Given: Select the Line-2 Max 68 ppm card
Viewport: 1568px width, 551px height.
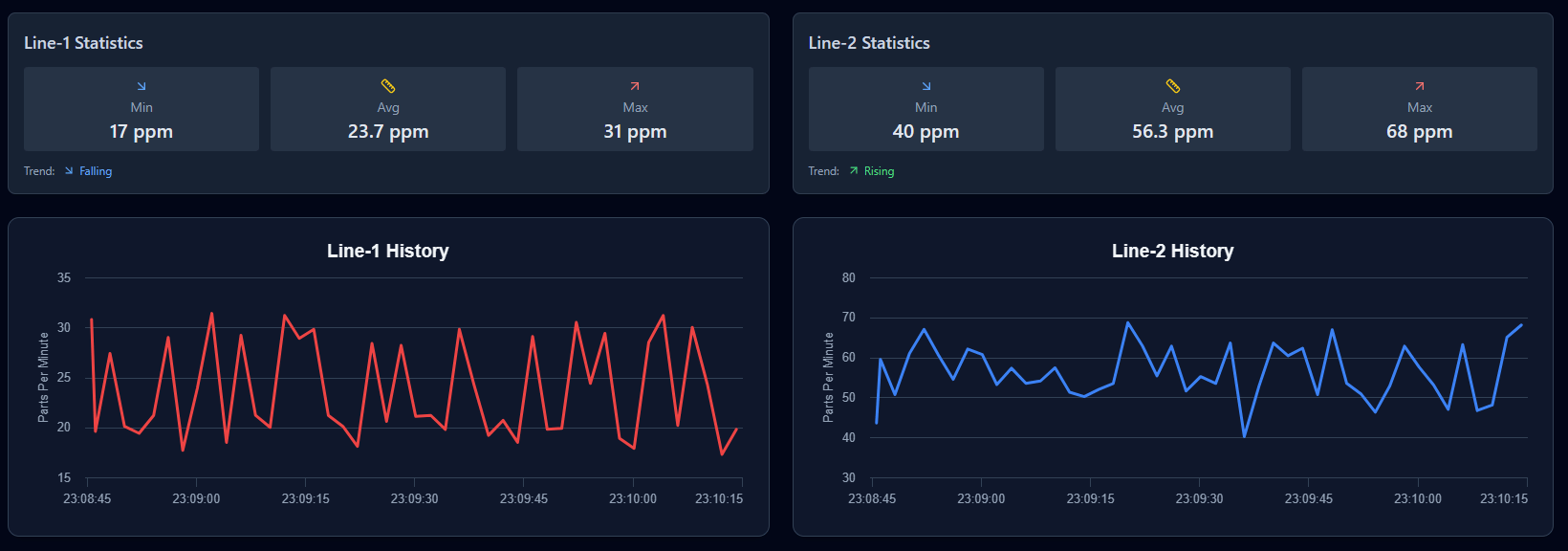Looking at the screenshot, I should (x=1419, y=109).
